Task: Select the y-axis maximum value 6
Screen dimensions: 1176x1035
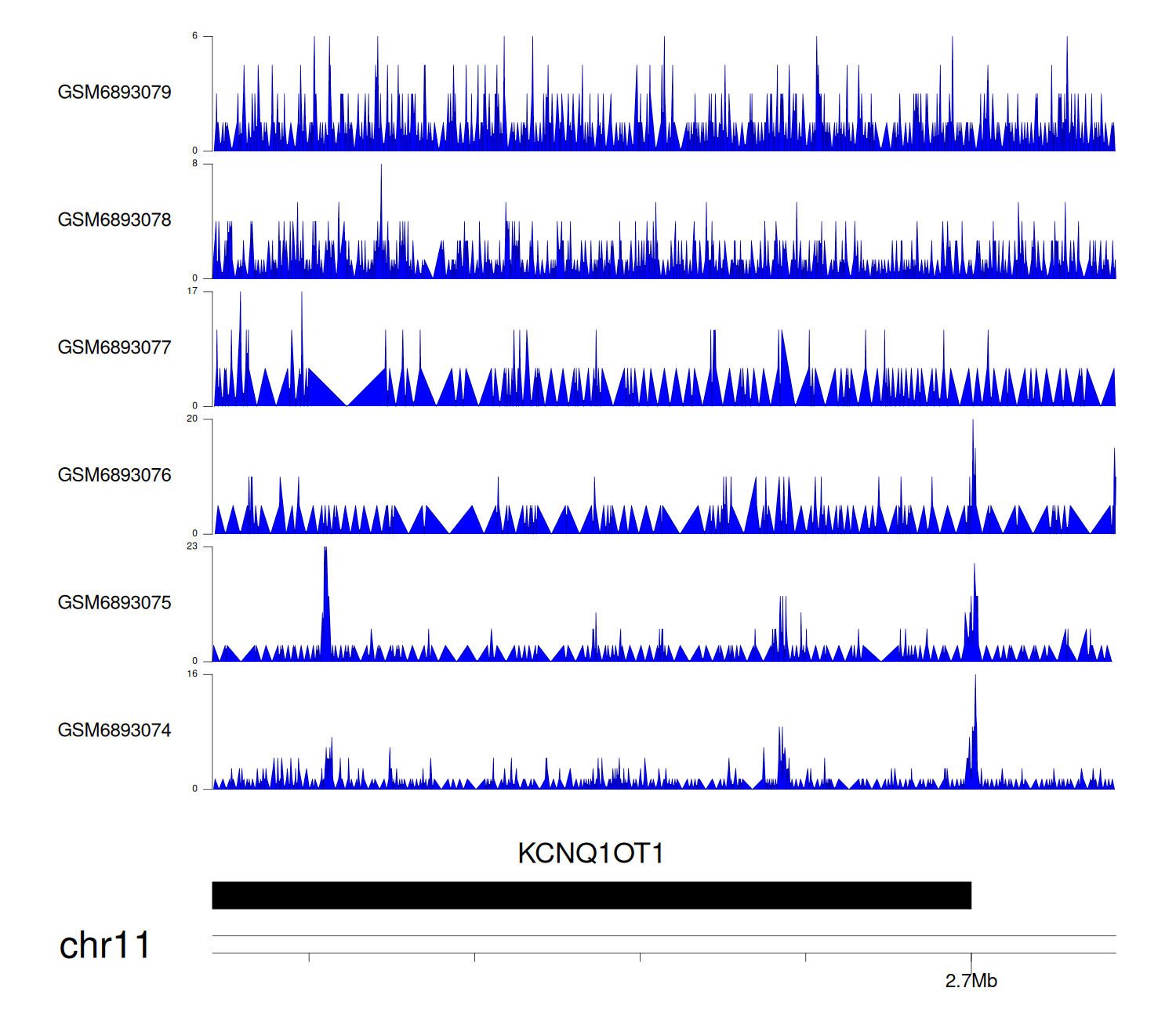Action: click(194, 36)
